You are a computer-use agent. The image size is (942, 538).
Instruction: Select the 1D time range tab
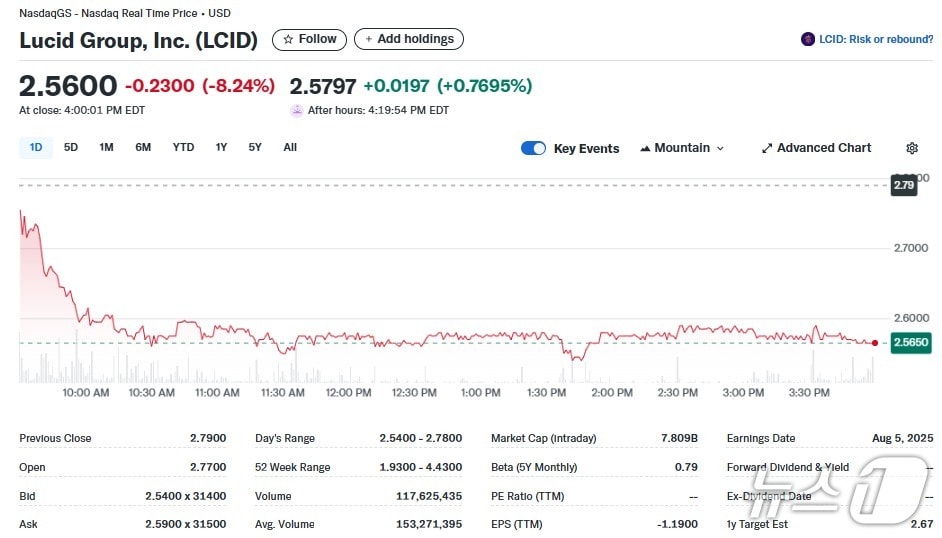[36, 147]
